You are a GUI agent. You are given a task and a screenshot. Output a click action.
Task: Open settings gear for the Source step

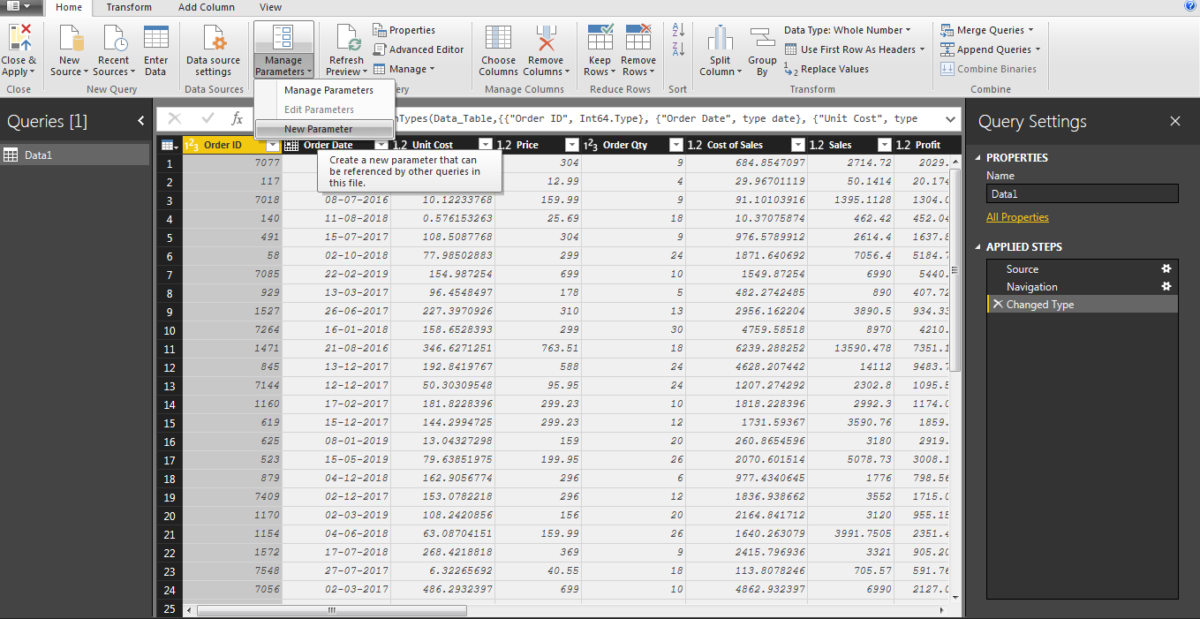click(1166, 268)
